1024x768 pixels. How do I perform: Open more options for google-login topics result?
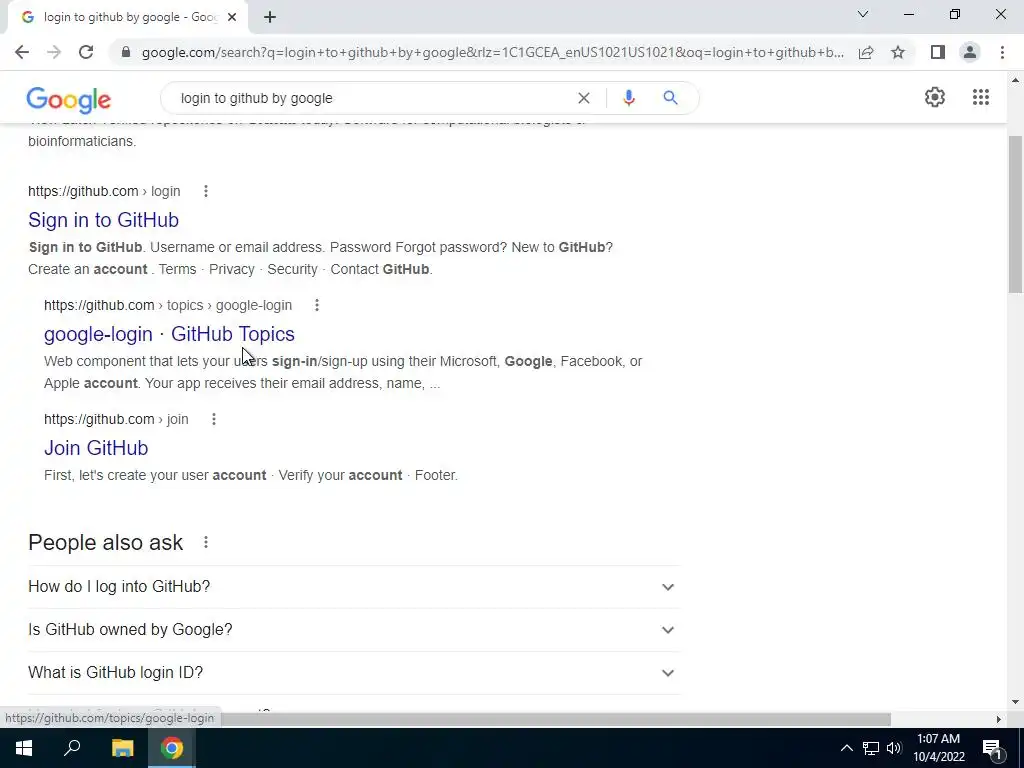[x=317, y=305]
